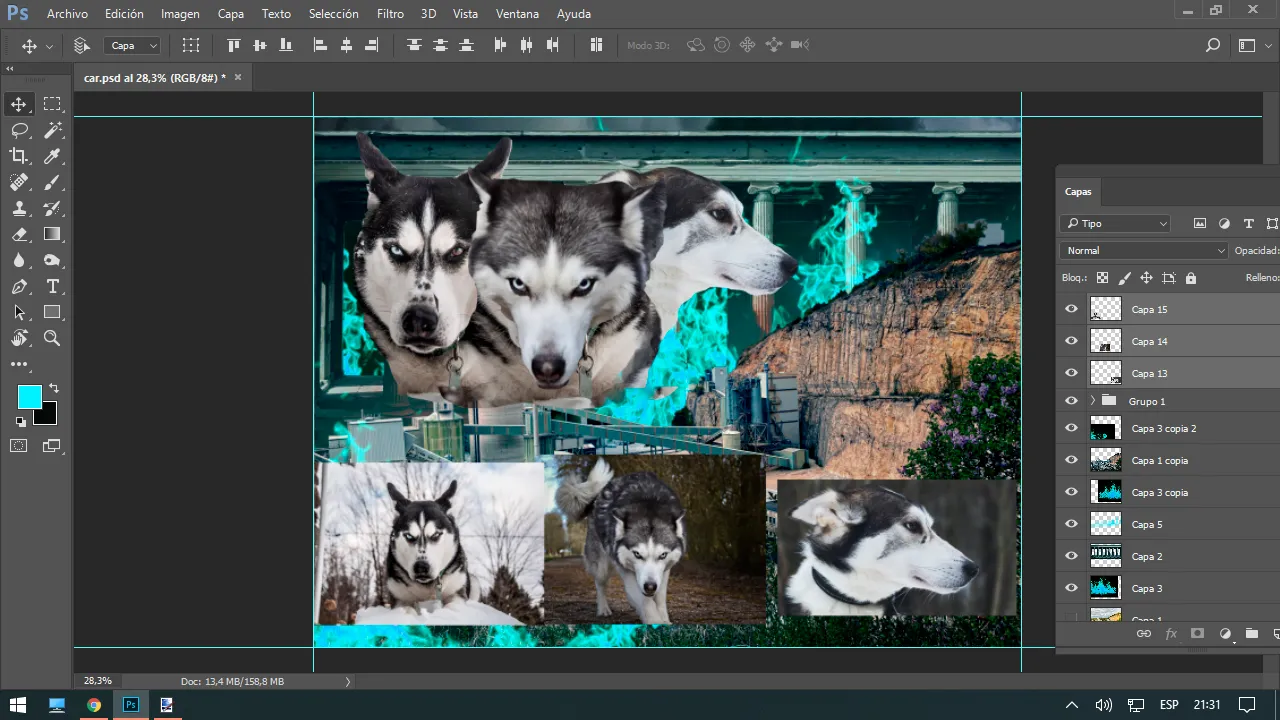
Task: Swap foreground and background colors
Action: tap(53, 388)
